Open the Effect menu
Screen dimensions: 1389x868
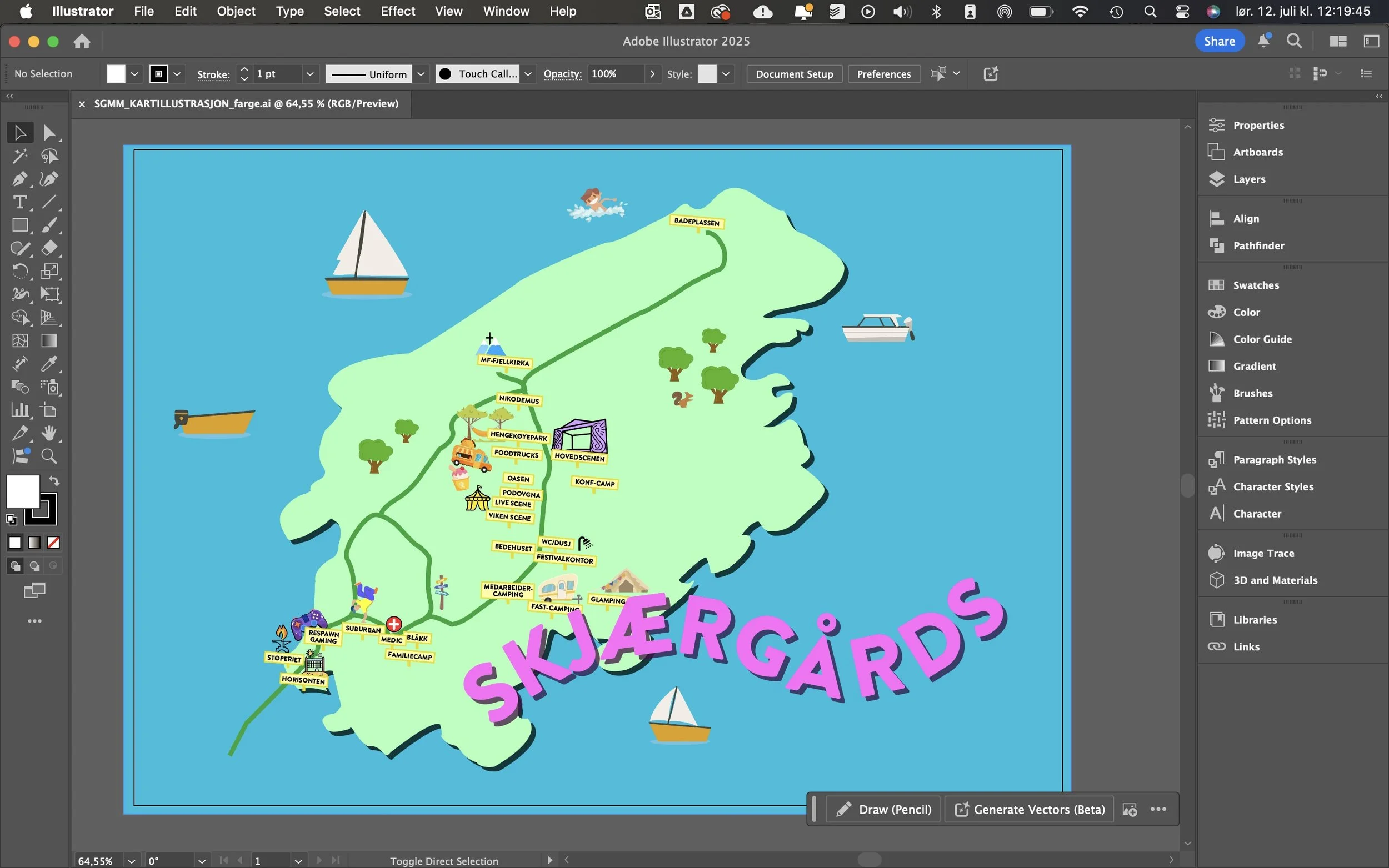pos(397,11)
